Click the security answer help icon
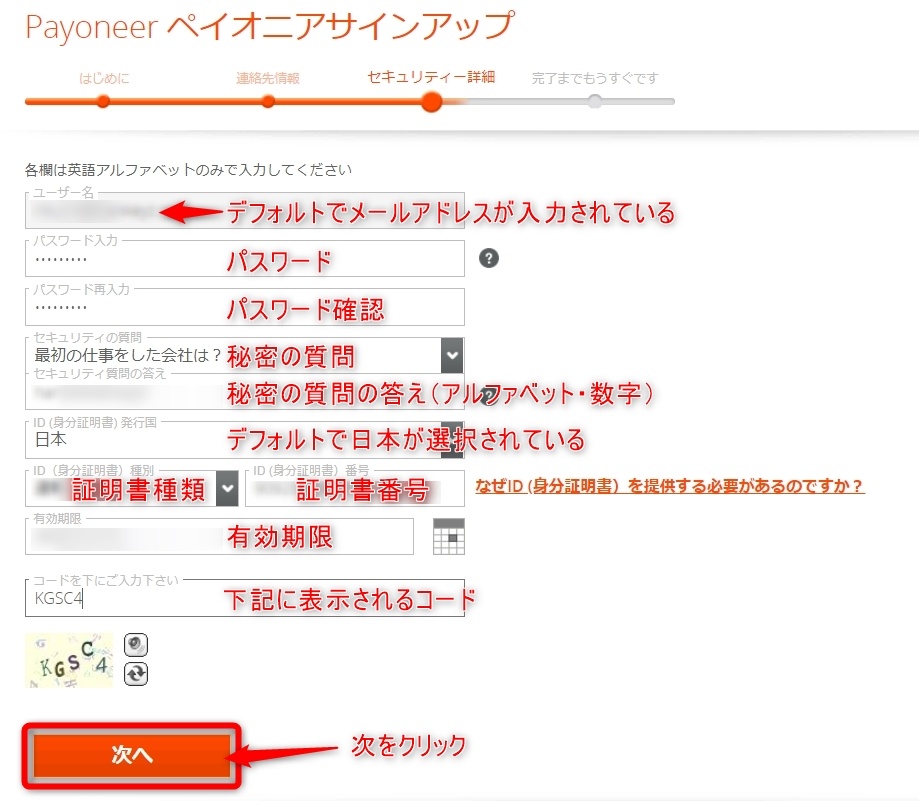Image resolution: width=919 pixels, height=801 pixels. tap(489, 396)
